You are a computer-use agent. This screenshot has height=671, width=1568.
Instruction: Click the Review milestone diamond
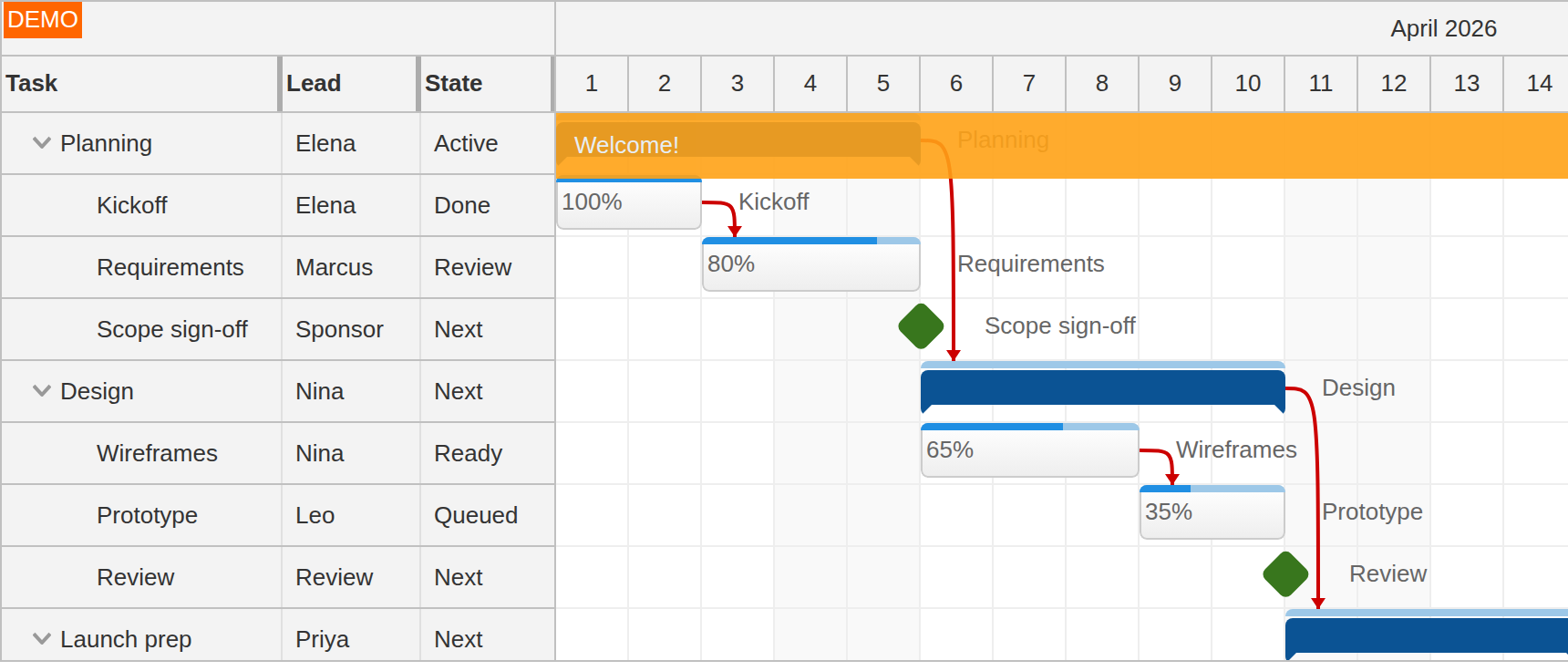pyautogui.click(x=1285, y=574)
